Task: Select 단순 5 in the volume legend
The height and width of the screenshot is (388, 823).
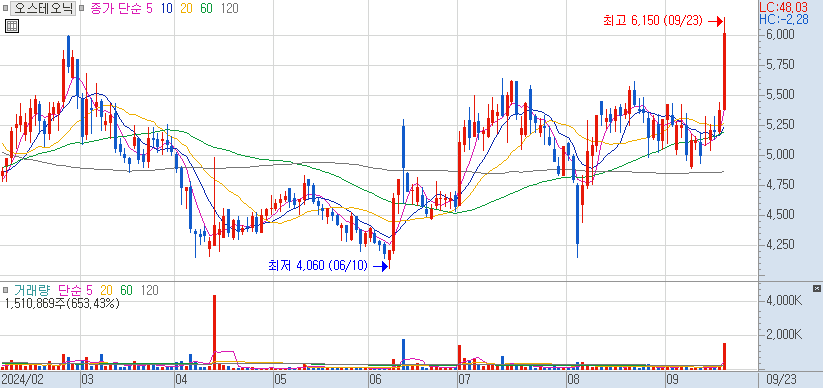Action: tap(75, 290)
